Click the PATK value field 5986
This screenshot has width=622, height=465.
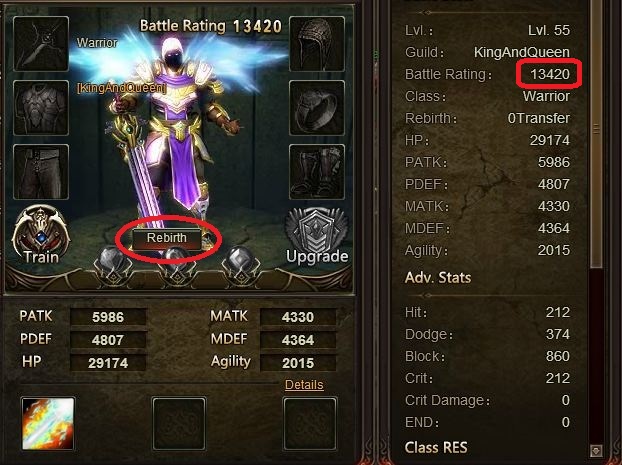point(108,317)
